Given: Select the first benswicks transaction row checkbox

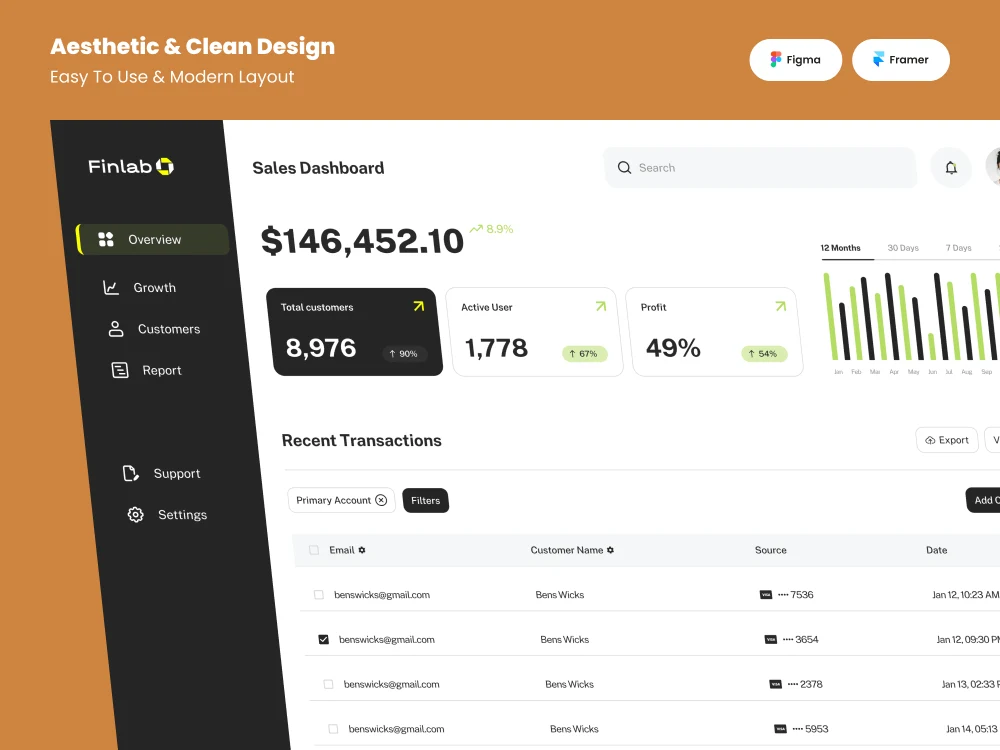Looking at the screenshot, I should point(318,594).
